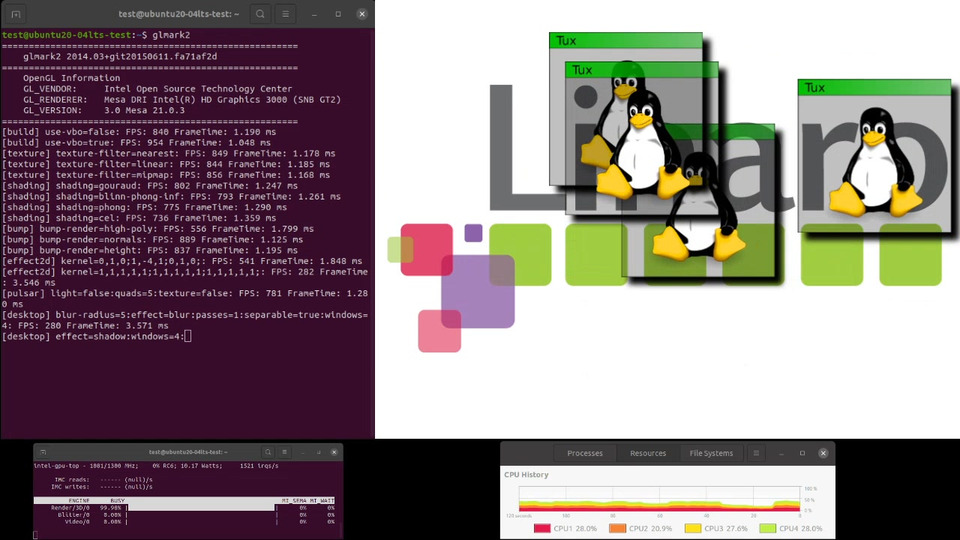The width and height of the screenshot is (960, 540).
Task: Open search in the intel-gpu-top terminal
Action: tap(268, 452)
